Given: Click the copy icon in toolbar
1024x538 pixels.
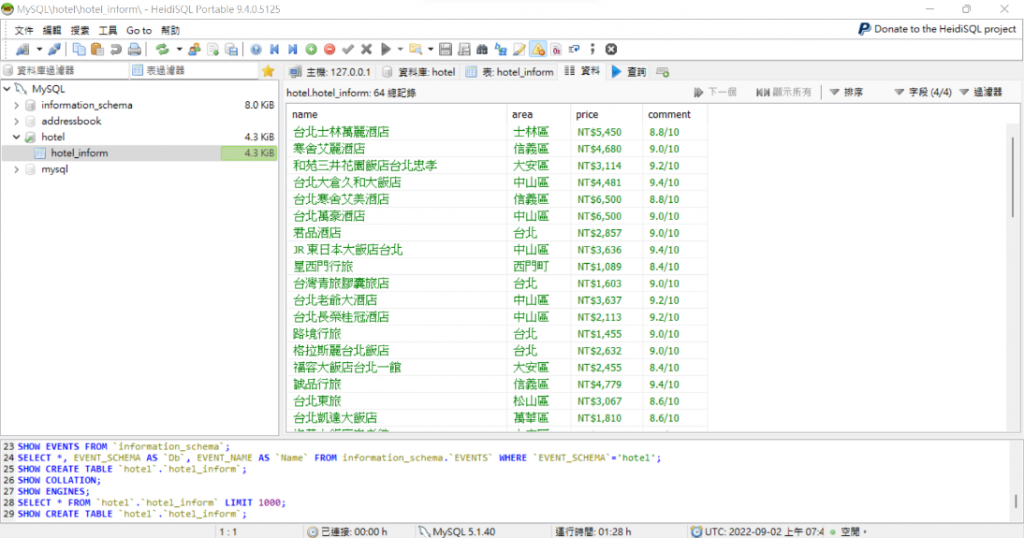Looking at the screenshot, I should (x=79, y=50).
